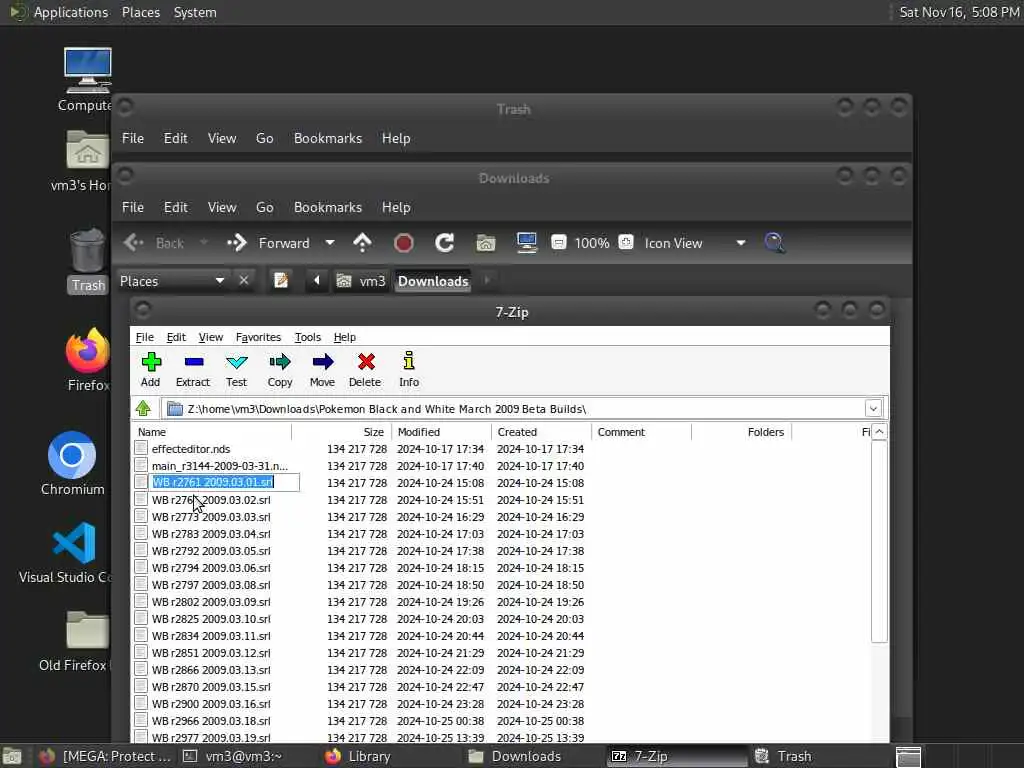
Task: Open the Places side pane dropdown
Action: pos(219,281)
